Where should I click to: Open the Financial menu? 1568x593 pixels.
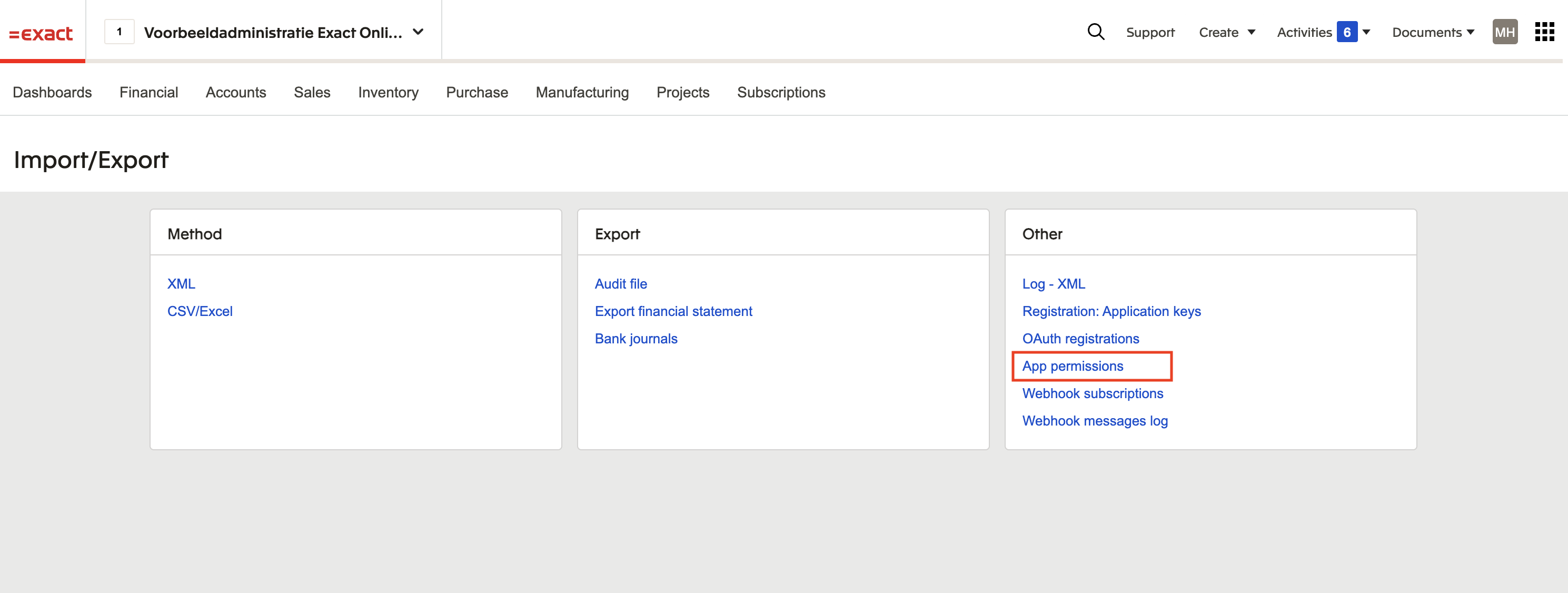click(x=148, y=93)
